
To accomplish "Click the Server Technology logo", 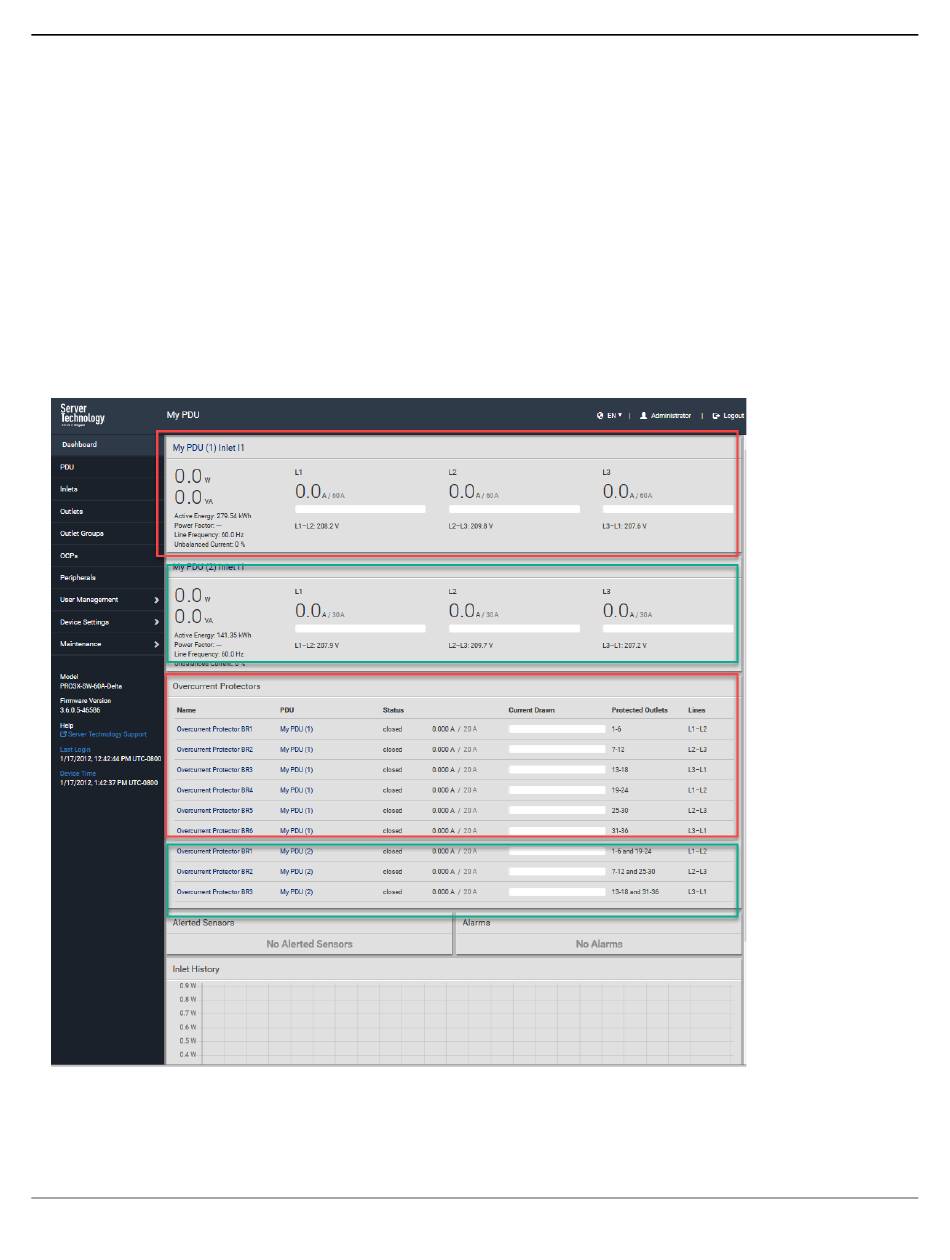I will pos(82,414).
